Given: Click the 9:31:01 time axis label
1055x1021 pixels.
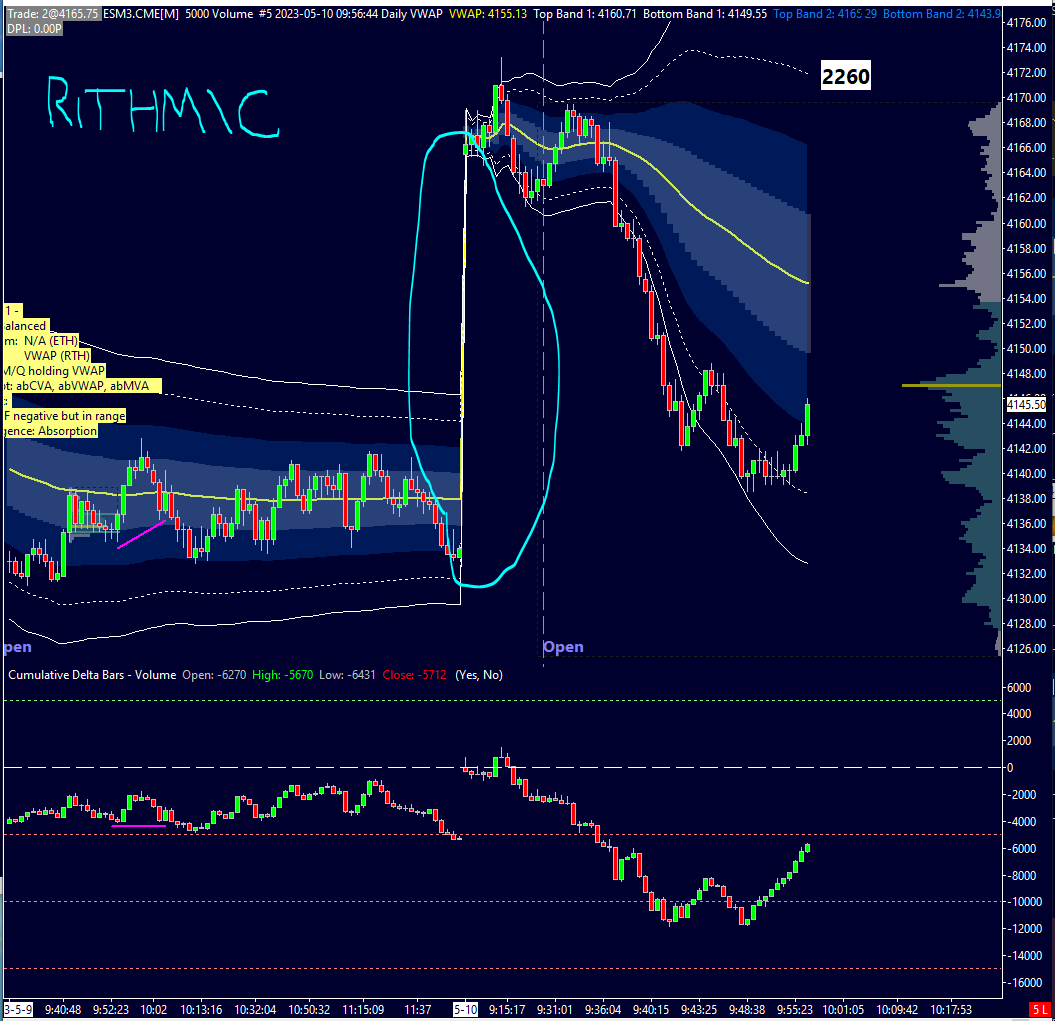Looking at the screenshot, I should point(554,1010).
